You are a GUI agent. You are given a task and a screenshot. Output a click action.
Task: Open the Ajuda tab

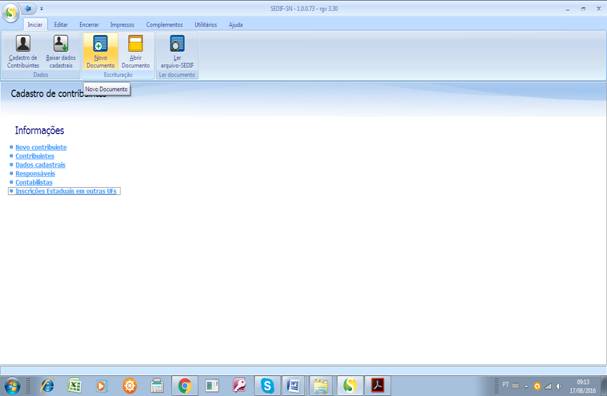pos(236,24)
